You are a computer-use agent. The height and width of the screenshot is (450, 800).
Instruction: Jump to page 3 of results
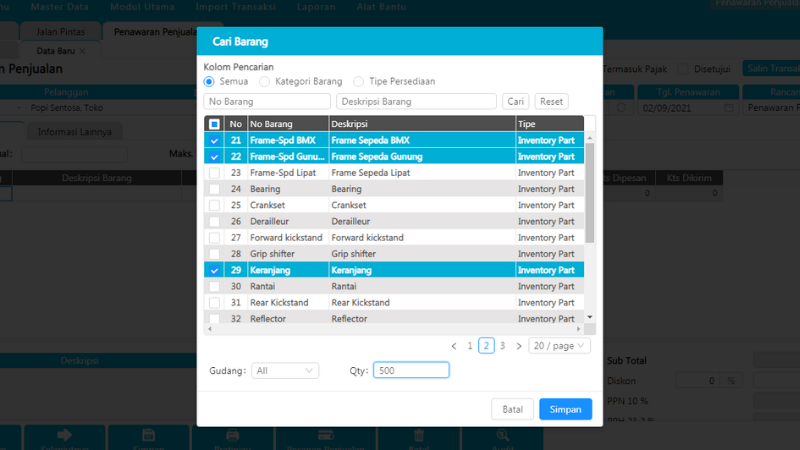click(502, 345)
